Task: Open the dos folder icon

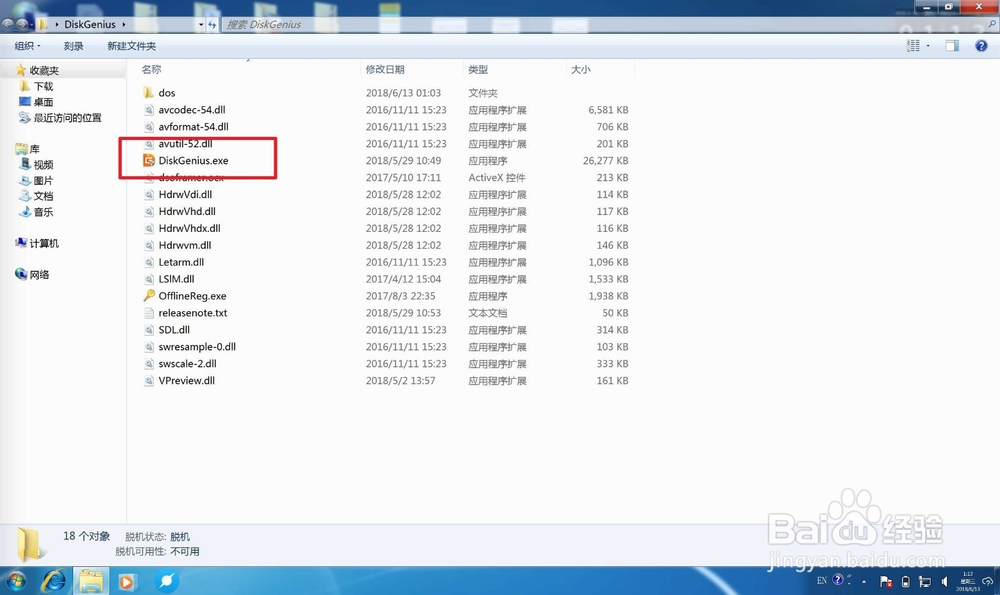Action: [149, 93]
